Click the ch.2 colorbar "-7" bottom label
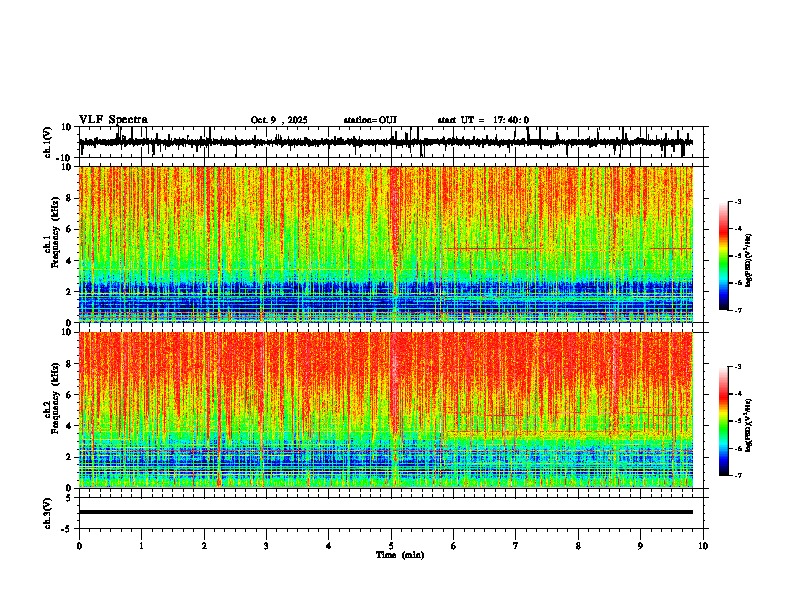The image size is (792, 612). [x=738, y=476]
